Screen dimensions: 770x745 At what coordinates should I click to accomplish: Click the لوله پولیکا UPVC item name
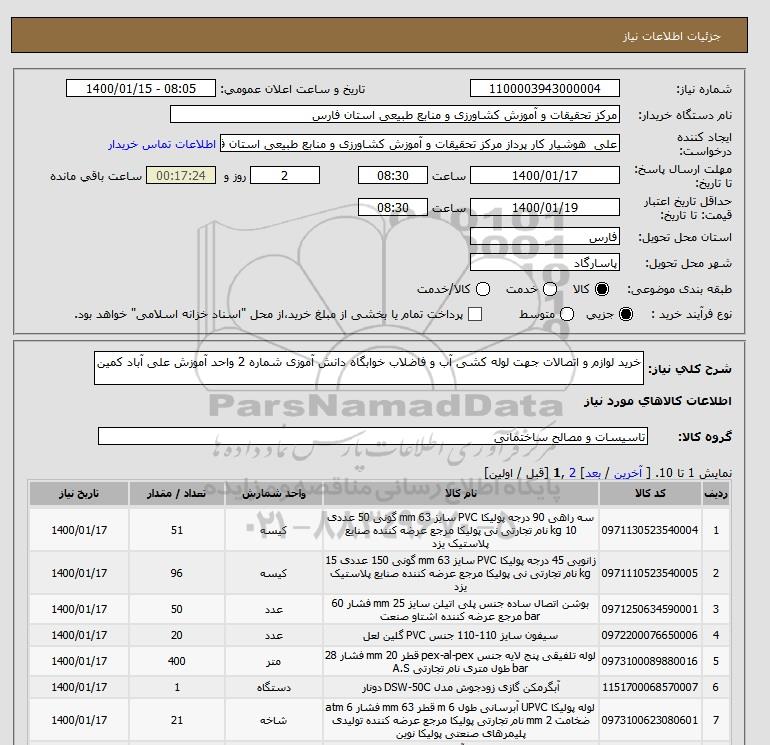[x=461, y=720]
